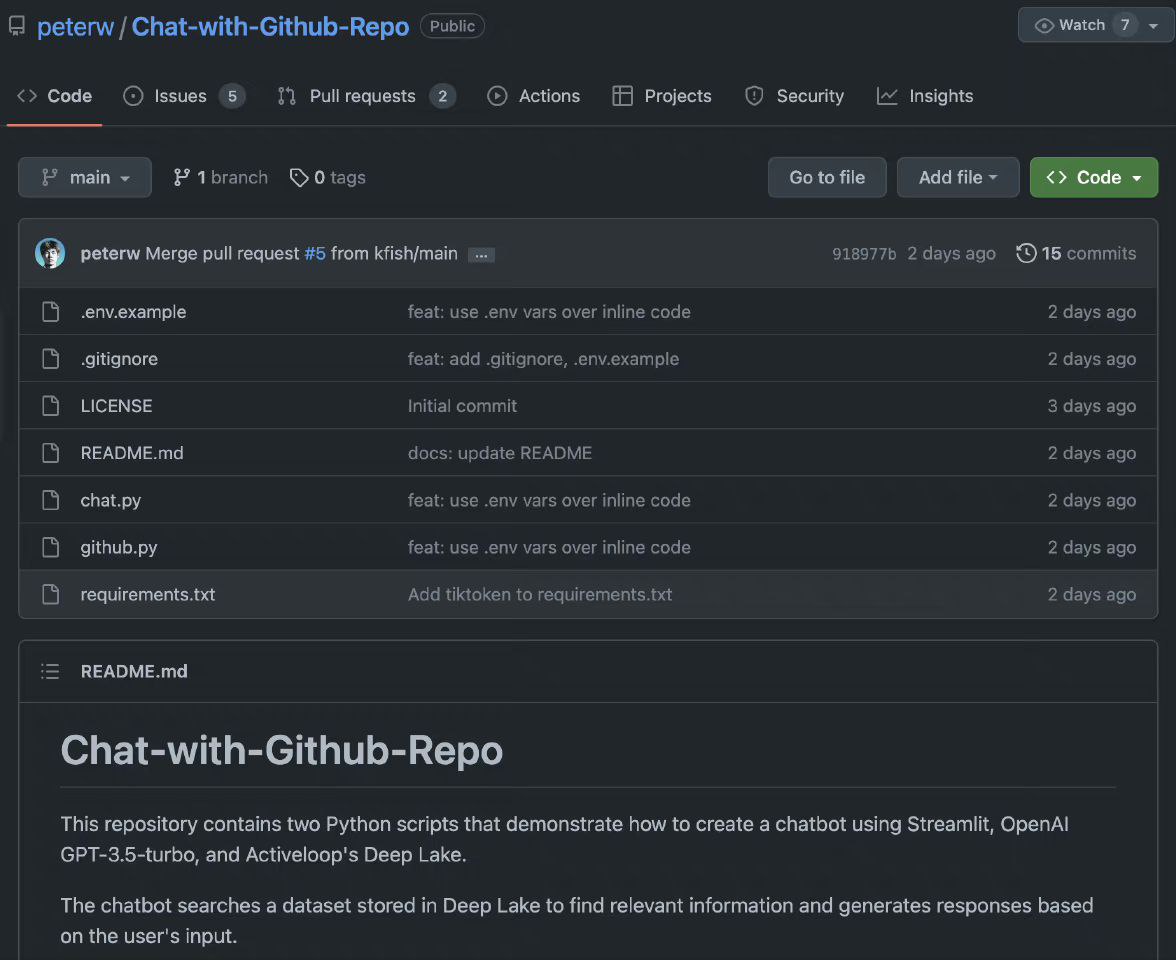This screenshot has height=960, width=1176.
Task: Click the branch icon next to main
Action: [x=181, y=177]
